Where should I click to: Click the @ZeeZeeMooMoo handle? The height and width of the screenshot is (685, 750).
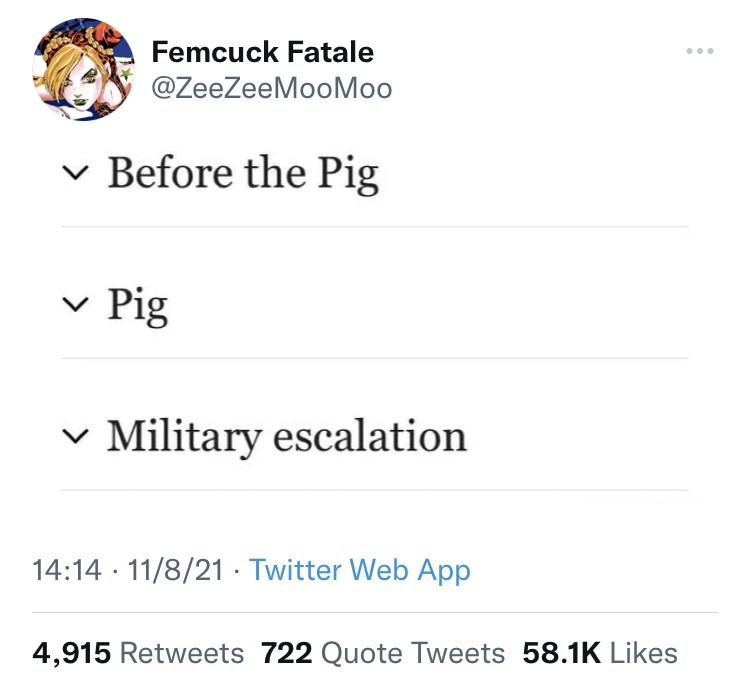[x=271, y=88]
